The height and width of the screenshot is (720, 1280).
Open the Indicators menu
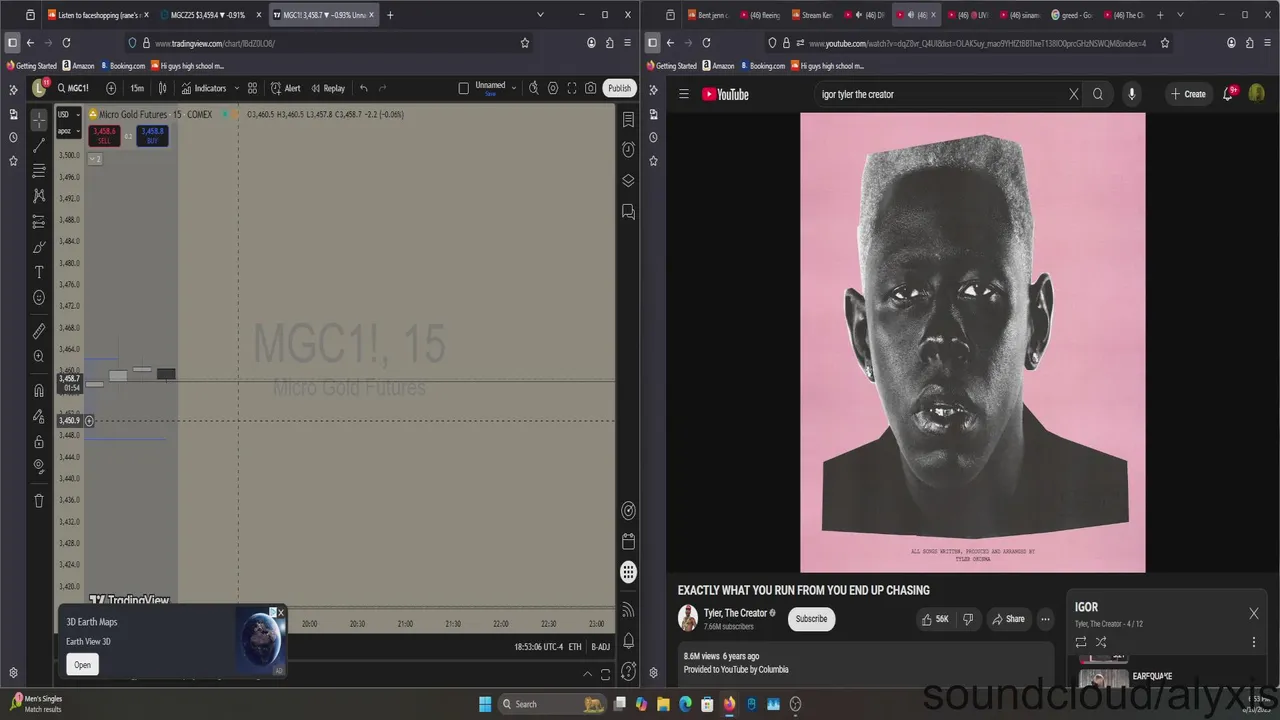coord(204,88)
